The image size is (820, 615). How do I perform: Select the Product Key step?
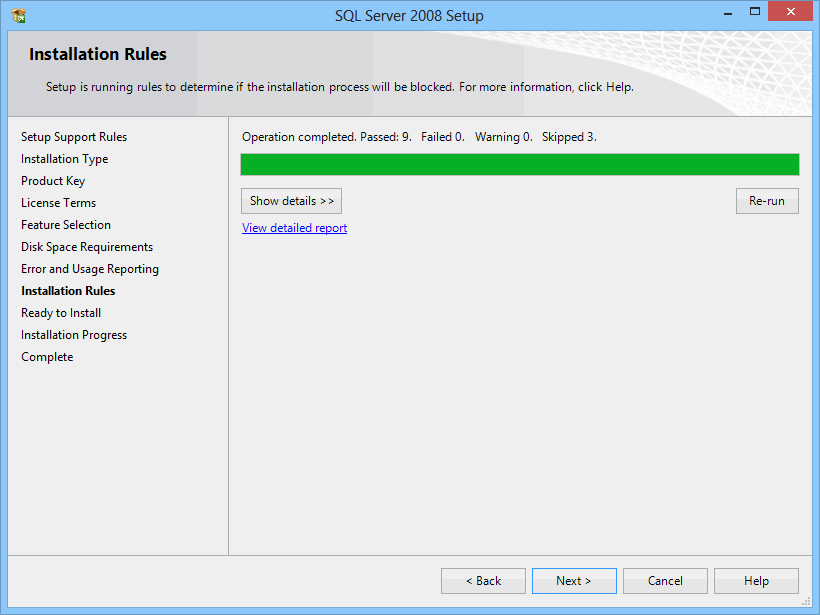pyautogui.click(x=53, y=181)
